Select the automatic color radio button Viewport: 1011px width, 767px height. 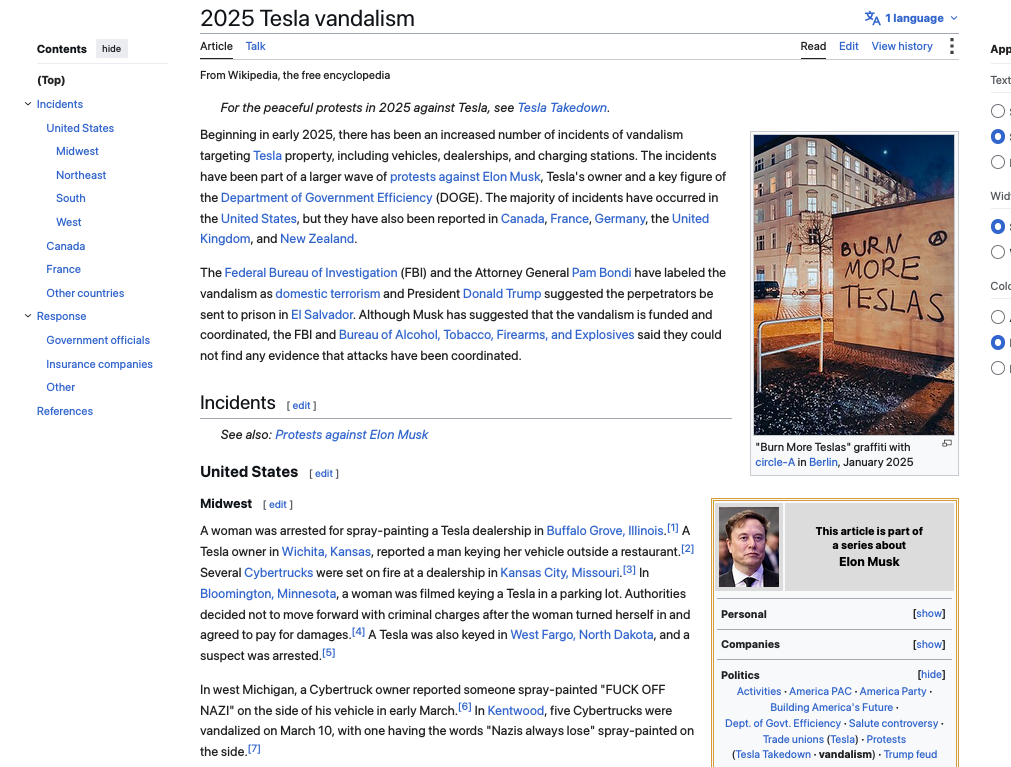pyautogui.click(x=997, y=316)
